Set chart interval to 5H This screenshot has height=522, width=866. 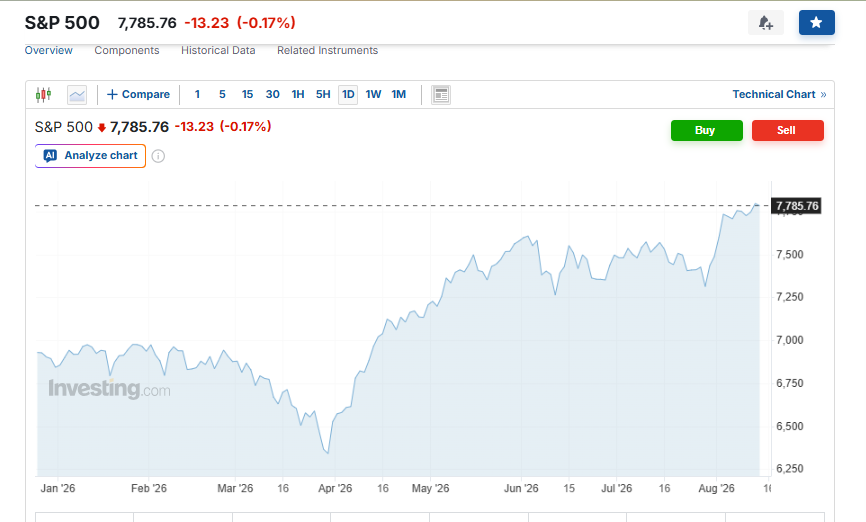coord(323,94)
